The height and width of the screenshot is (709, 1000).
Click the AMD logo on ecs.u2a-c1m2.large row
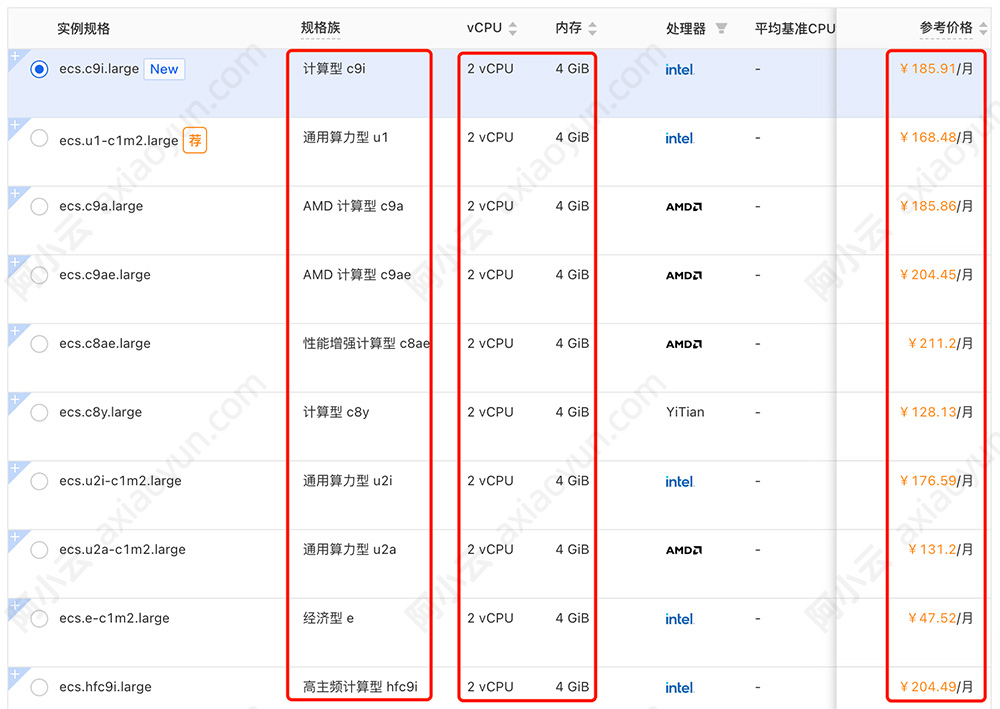(684, 550)
